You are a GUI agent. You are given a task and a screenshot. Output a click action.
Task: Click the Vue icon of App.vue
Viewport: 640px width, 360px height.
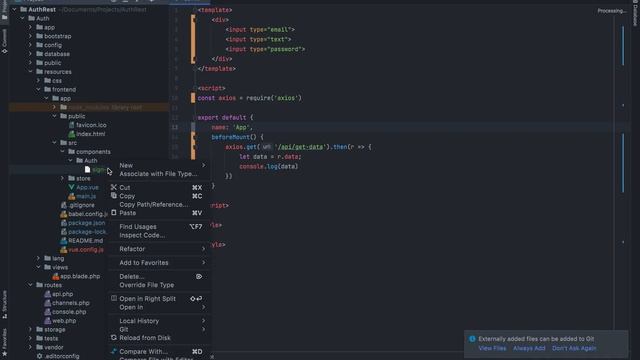click(71, 187)
